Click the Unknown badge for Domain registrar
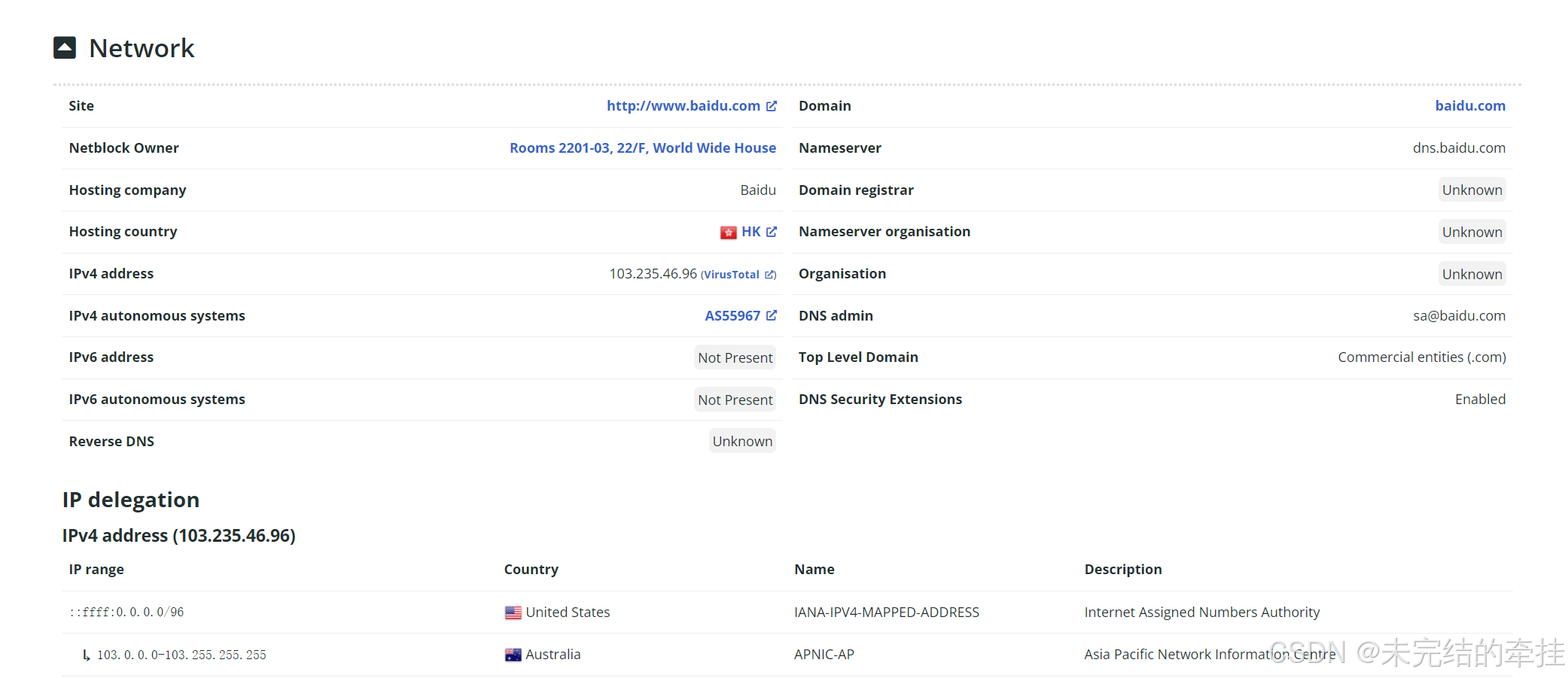The width and height of the screenshot is (1568, 678). click(1472, 190)
